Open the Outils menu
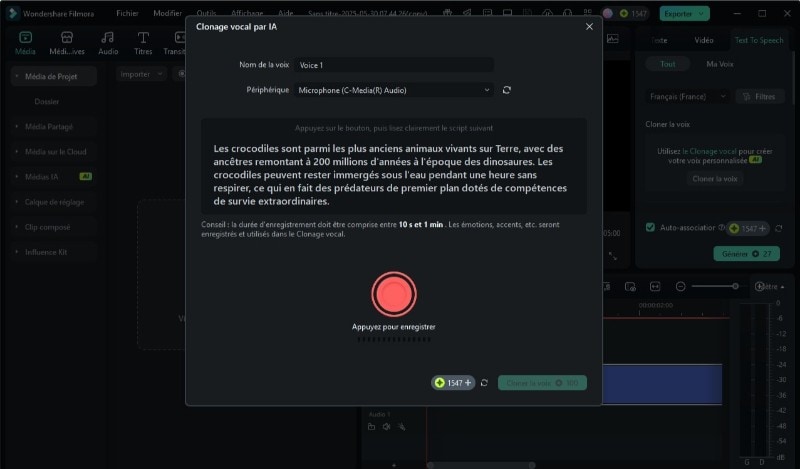 (206, 13)
